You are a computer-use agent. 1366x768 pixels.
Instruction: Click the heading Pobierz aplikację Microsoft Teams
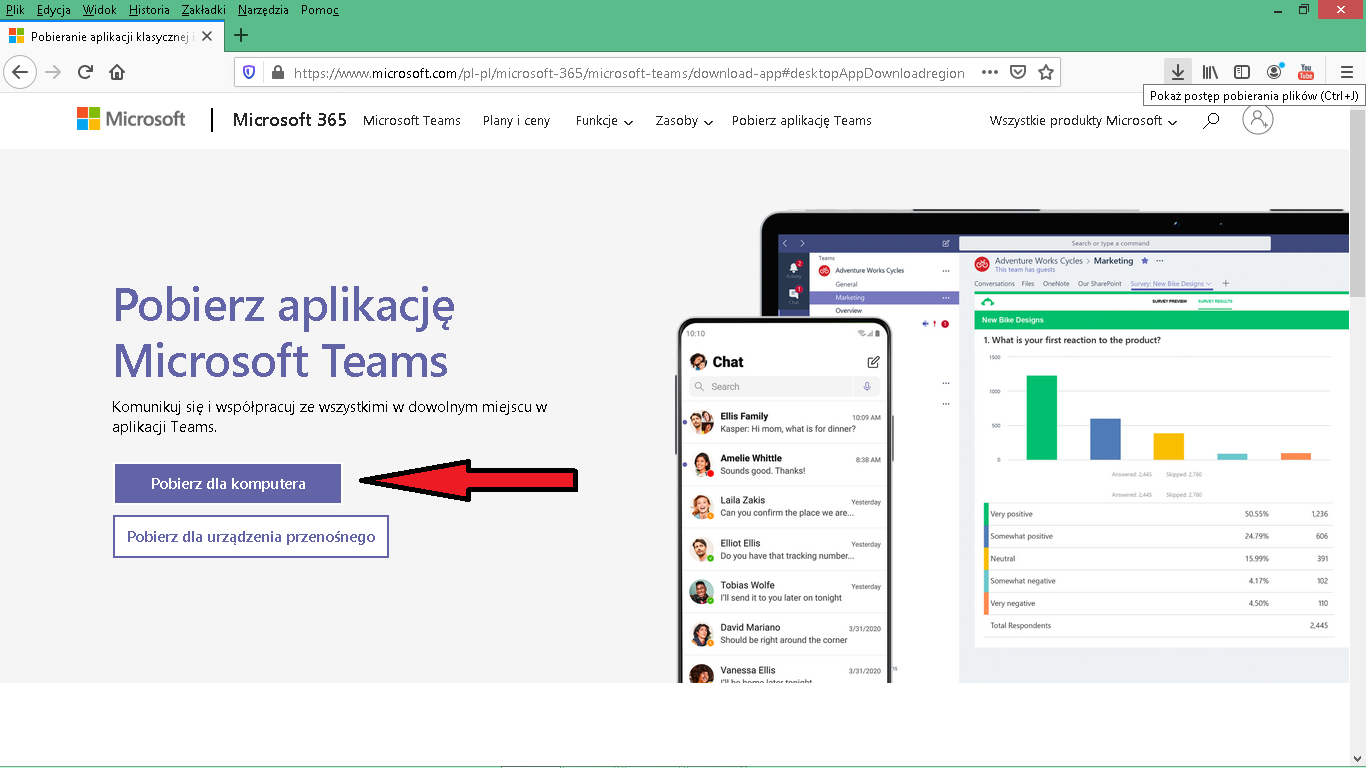coord(284,332)
